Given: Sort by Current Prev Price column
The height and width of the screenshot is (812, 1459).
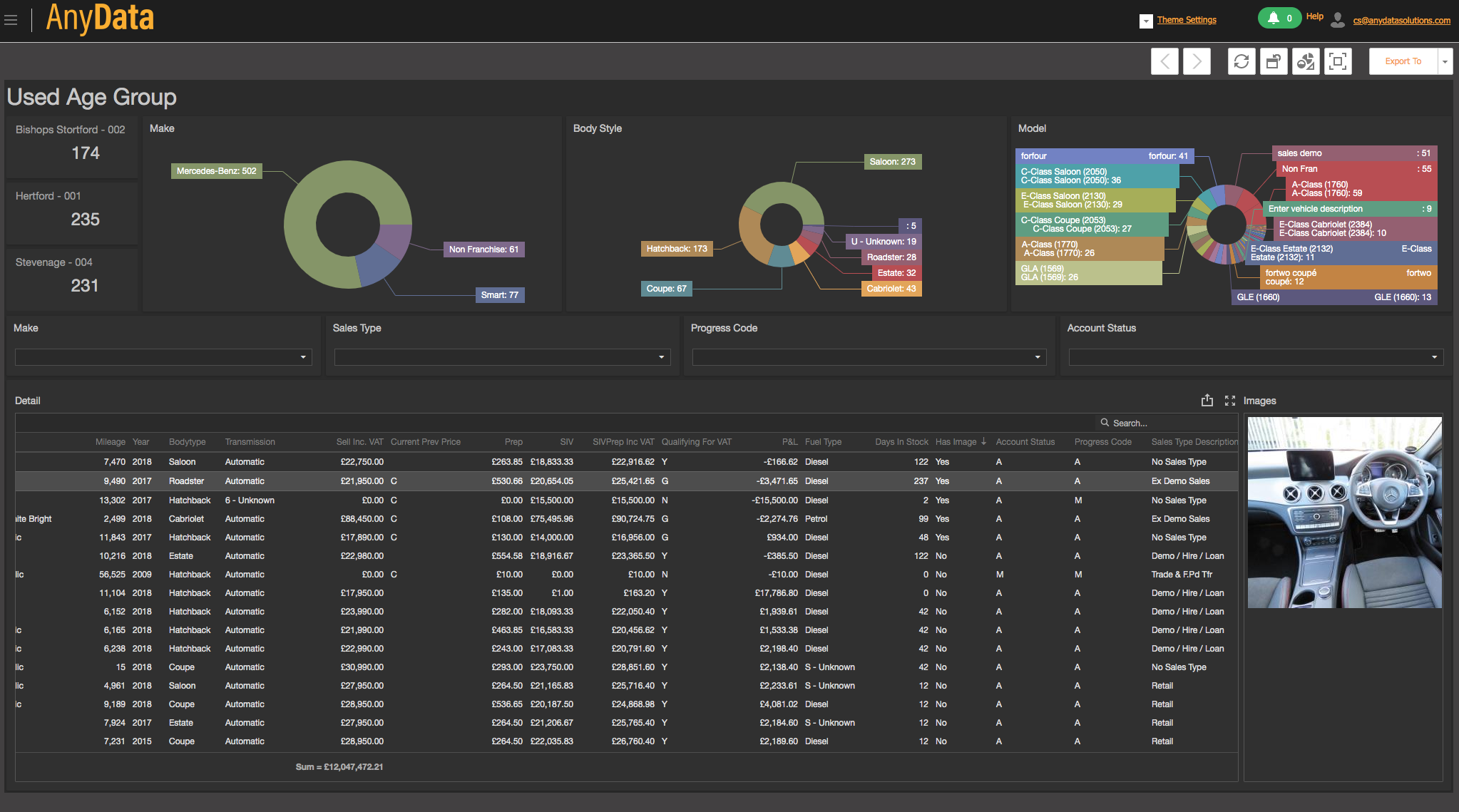Looking at the screenshot, I should click(425, 442).
